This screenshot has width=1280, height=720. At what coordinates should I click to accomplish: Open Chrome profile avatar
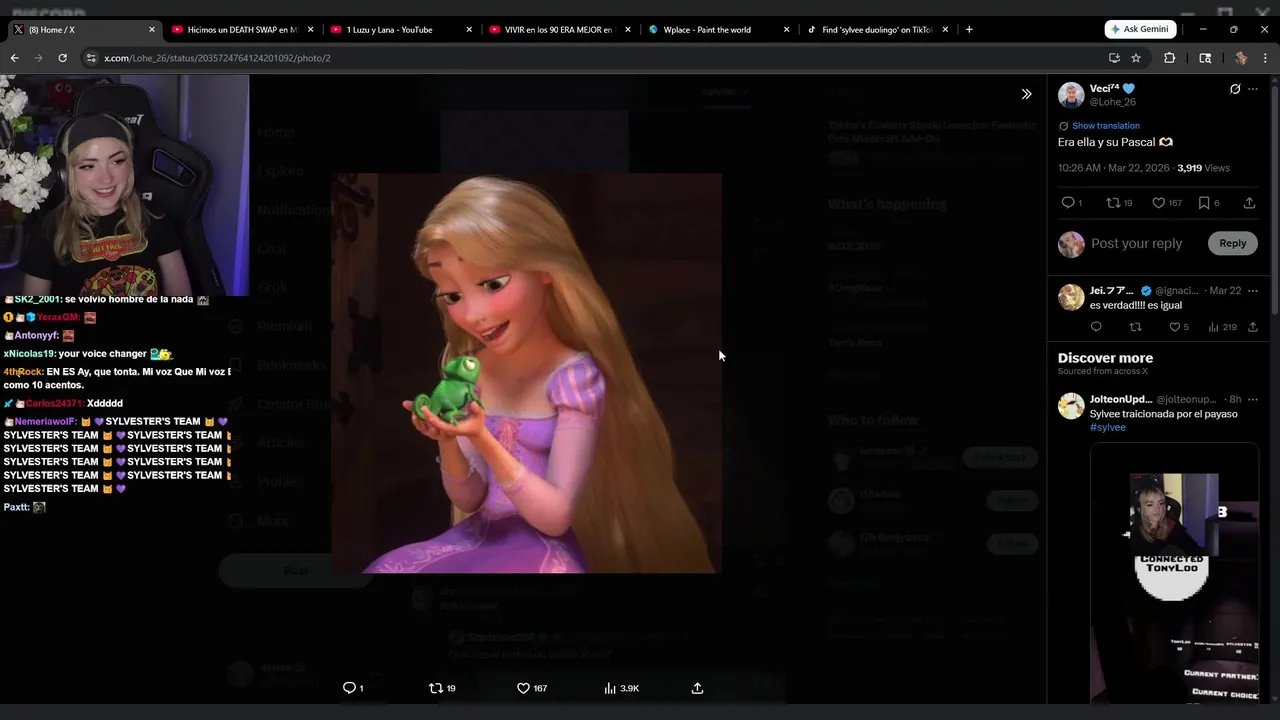(x=1241, y=58)
